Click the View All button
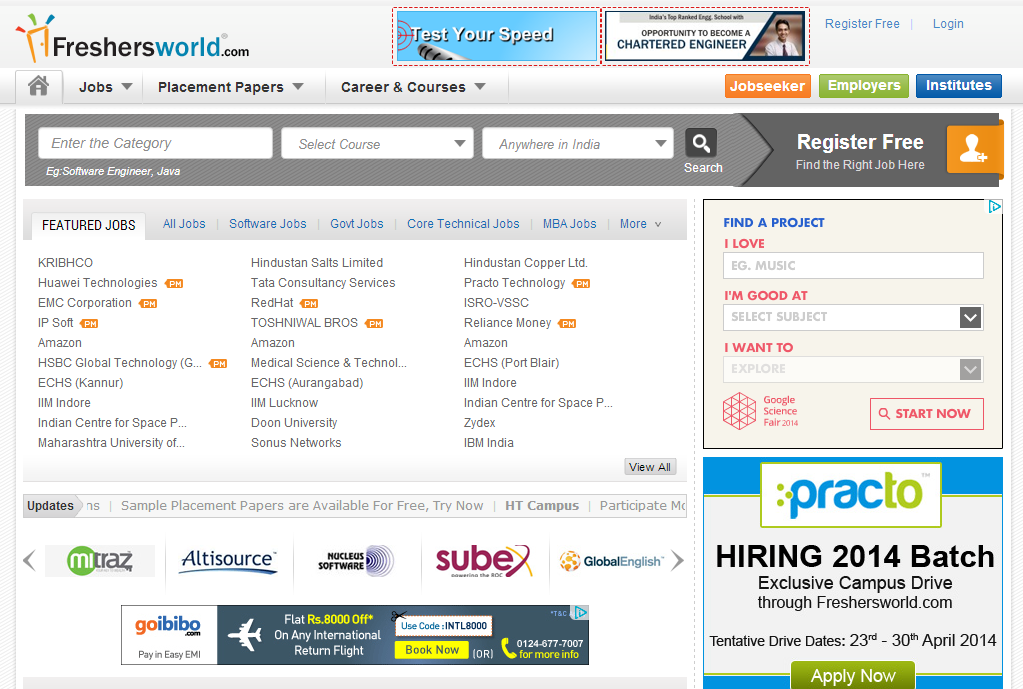This screenshot has width=1023, height=689. click(650, 467)
